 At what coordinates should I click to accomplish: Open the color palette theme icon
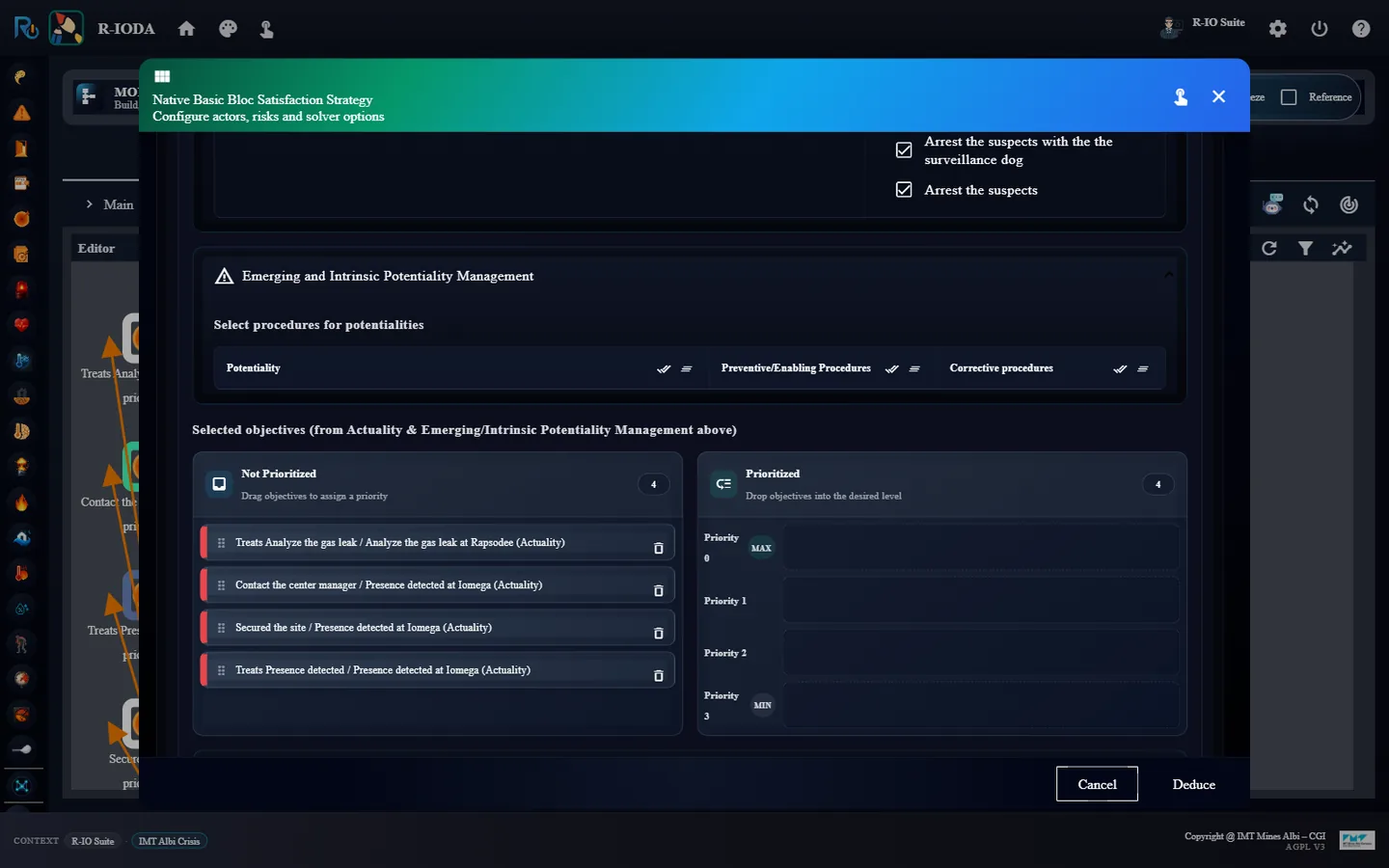[x=228, y=29]
